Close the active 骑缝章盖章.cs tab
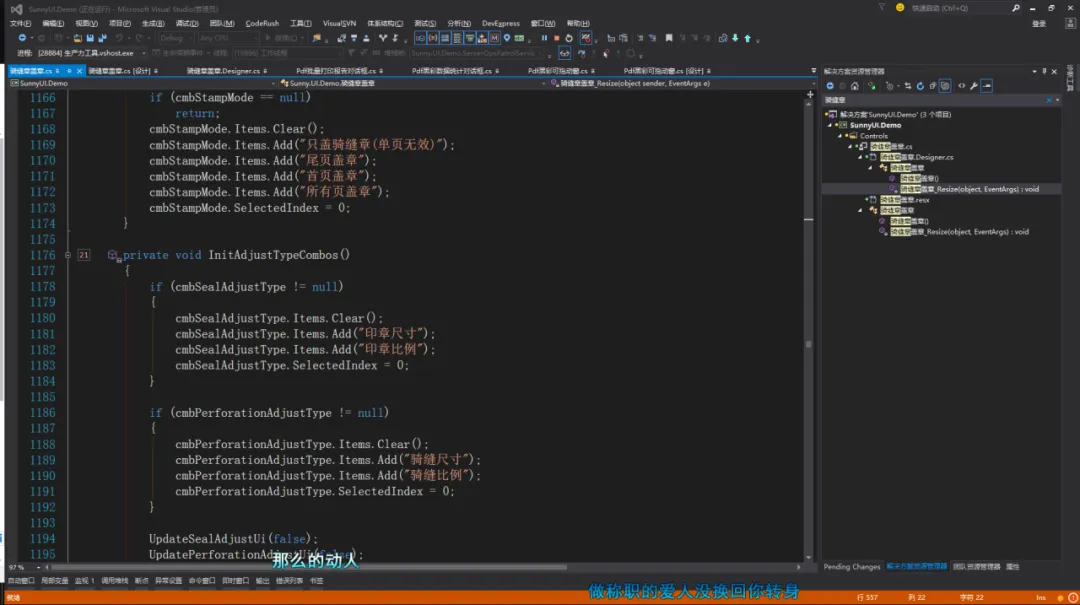The image size is (1080, 605). (79, 71)
